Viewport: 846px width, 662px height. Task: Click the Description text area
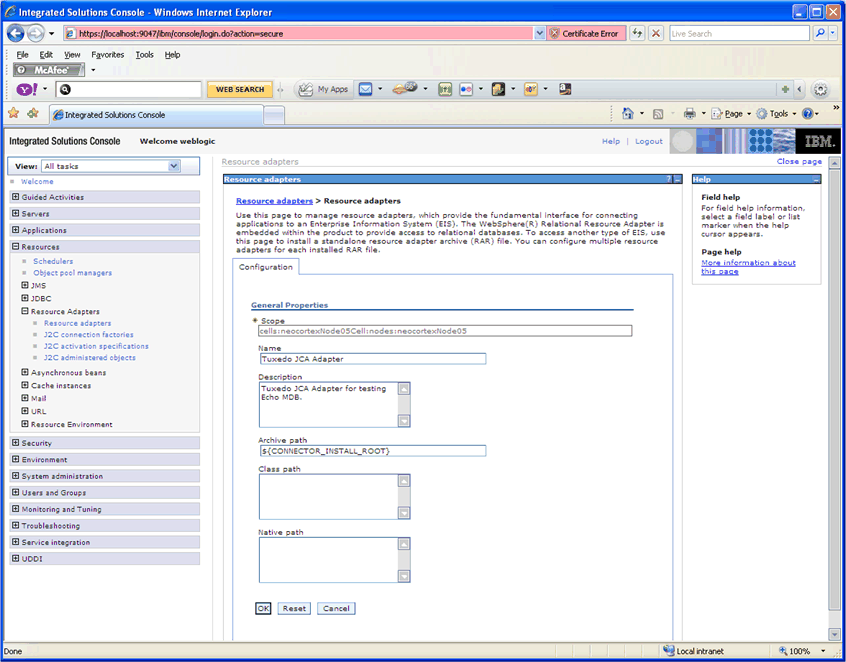[x=335, y=405]
